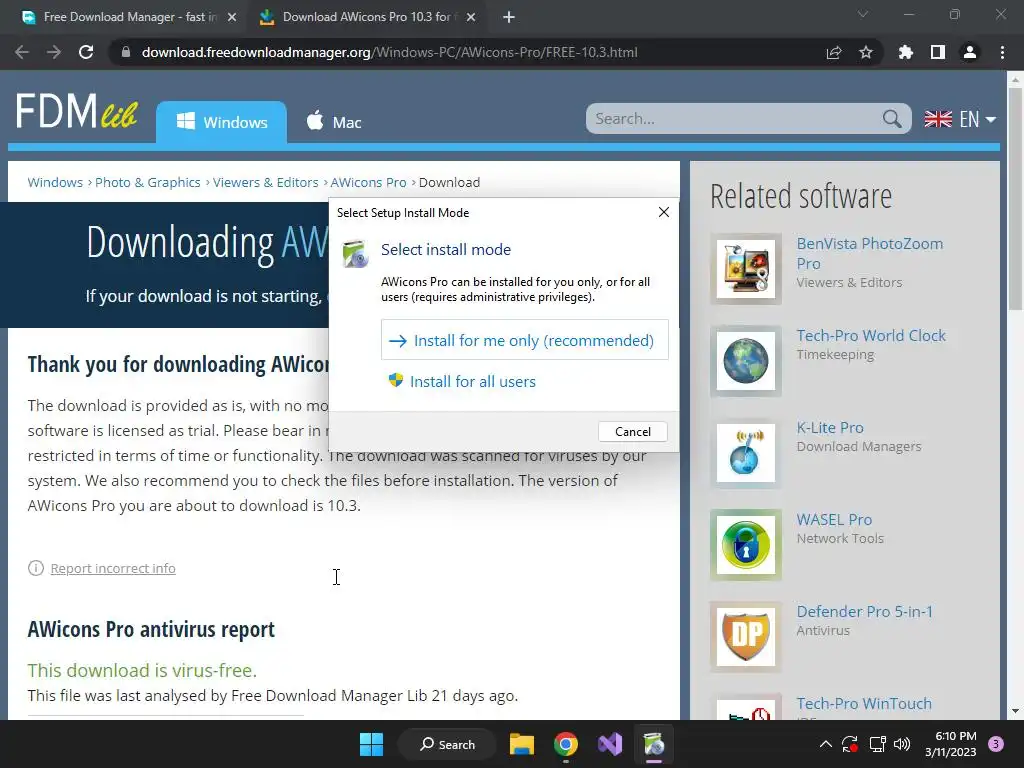The image size is (1024, 768).
Task: Open the Chrome profile icon
Action: pos(970,52)
